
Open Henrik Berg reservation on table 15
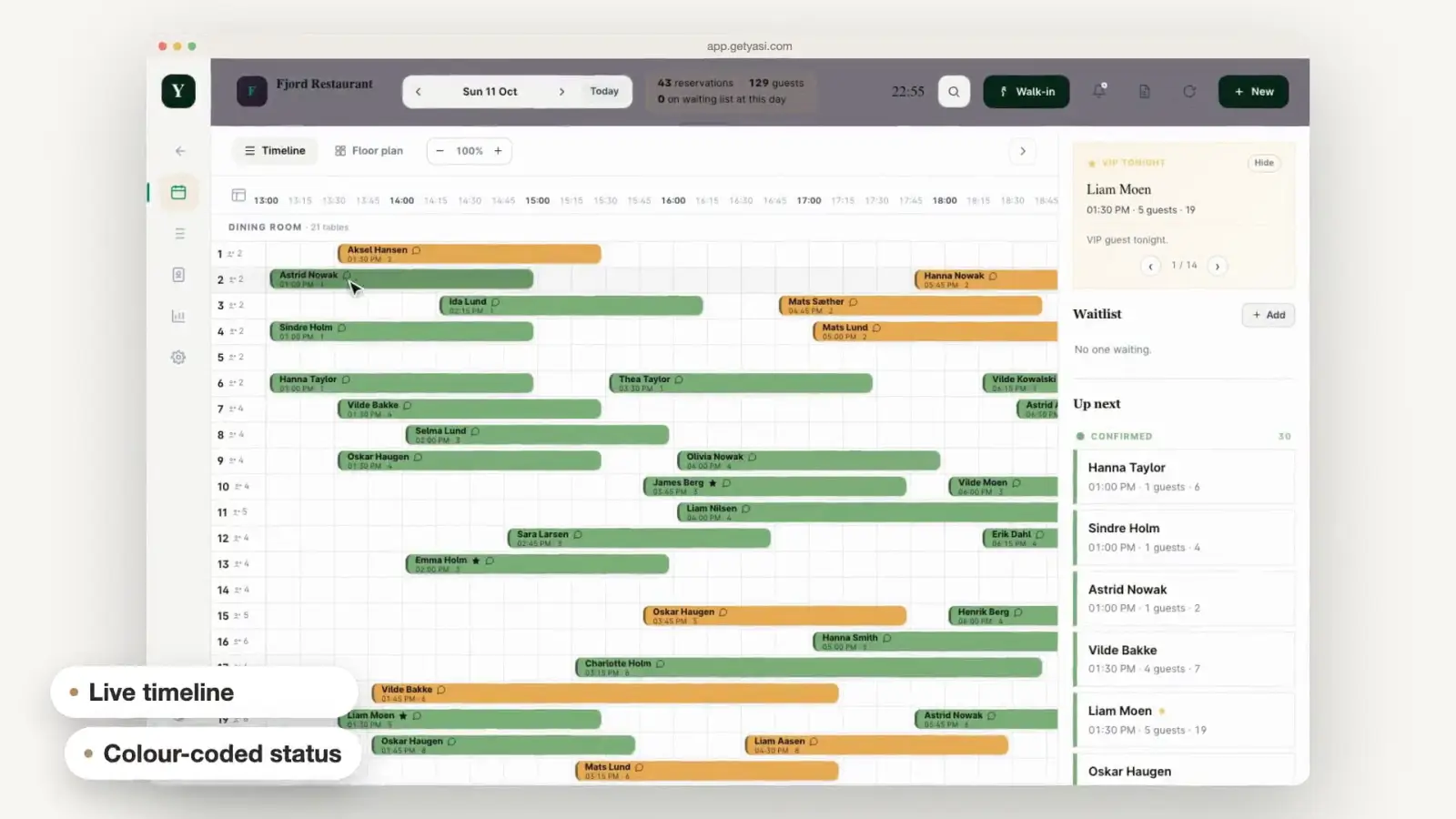(x=1003, y=616)
